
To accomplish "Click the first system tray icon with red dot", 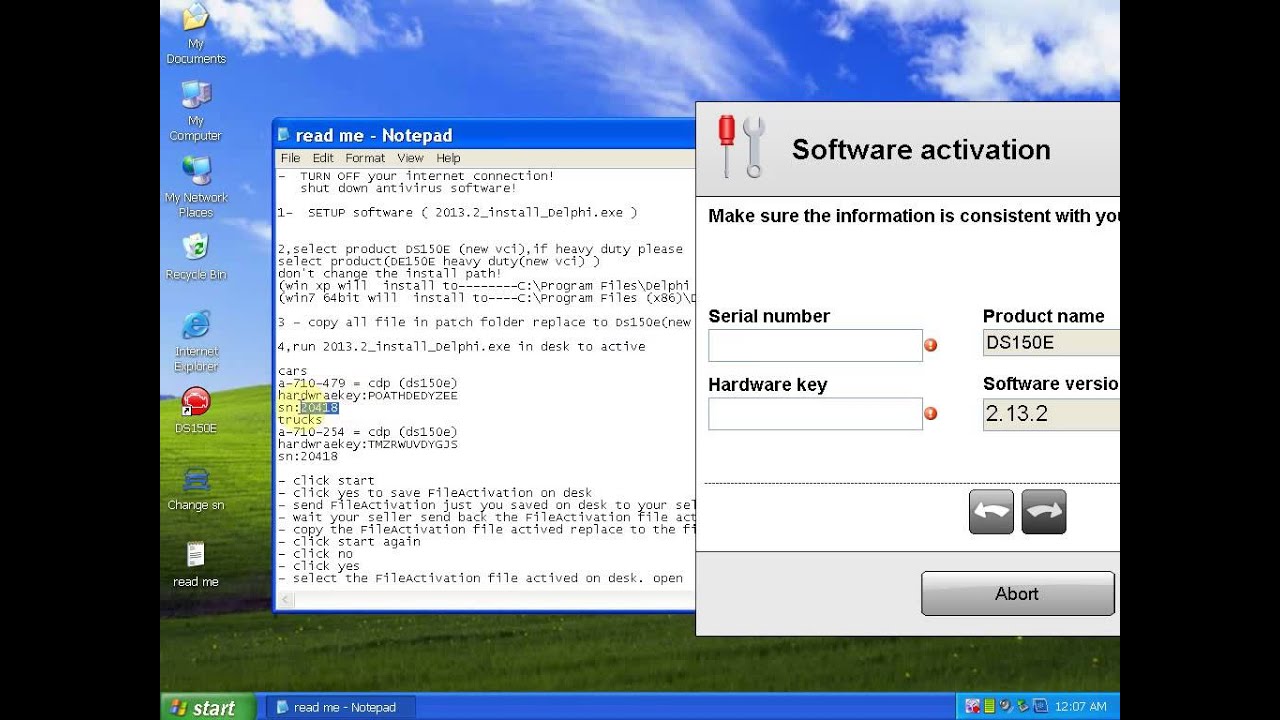I will pyautogui.click(x=972, y=707).
